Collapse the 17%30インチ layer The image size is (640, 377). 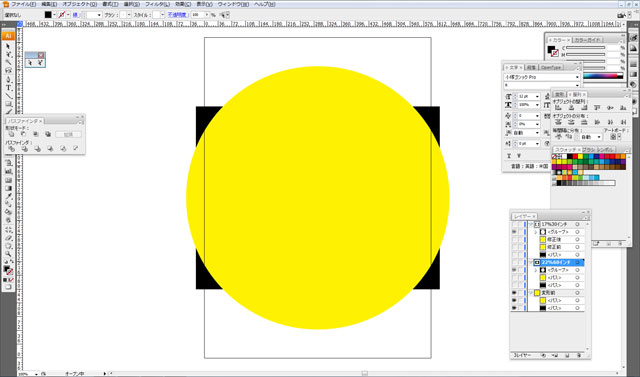coord(531,224)
